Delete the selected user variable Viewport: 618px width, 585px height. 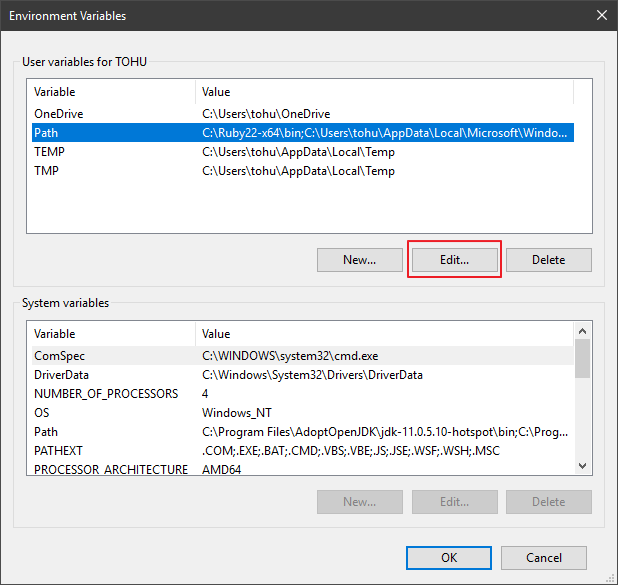(548, 260)
